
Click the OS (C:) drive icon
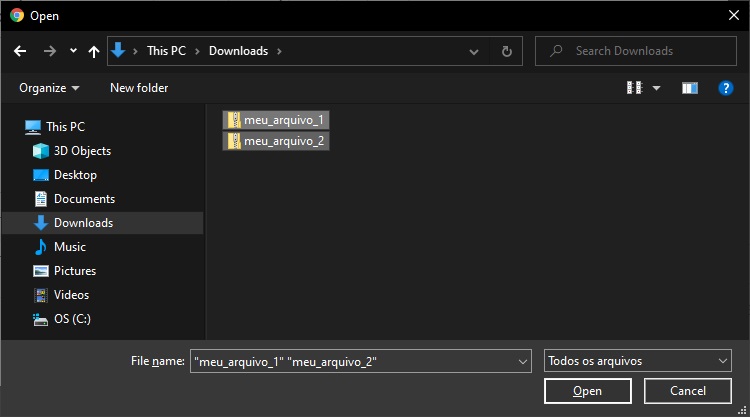pos(40,319)
